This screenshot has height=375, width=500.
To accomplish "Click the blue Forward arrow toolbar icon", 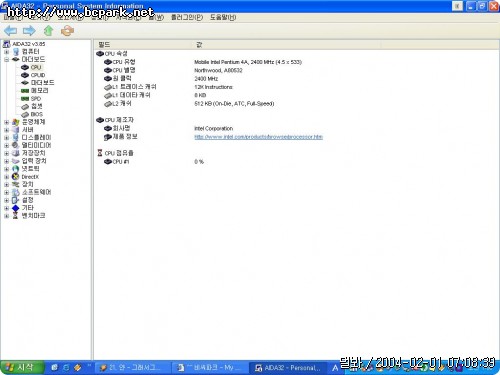I will (x=29, y=31).
